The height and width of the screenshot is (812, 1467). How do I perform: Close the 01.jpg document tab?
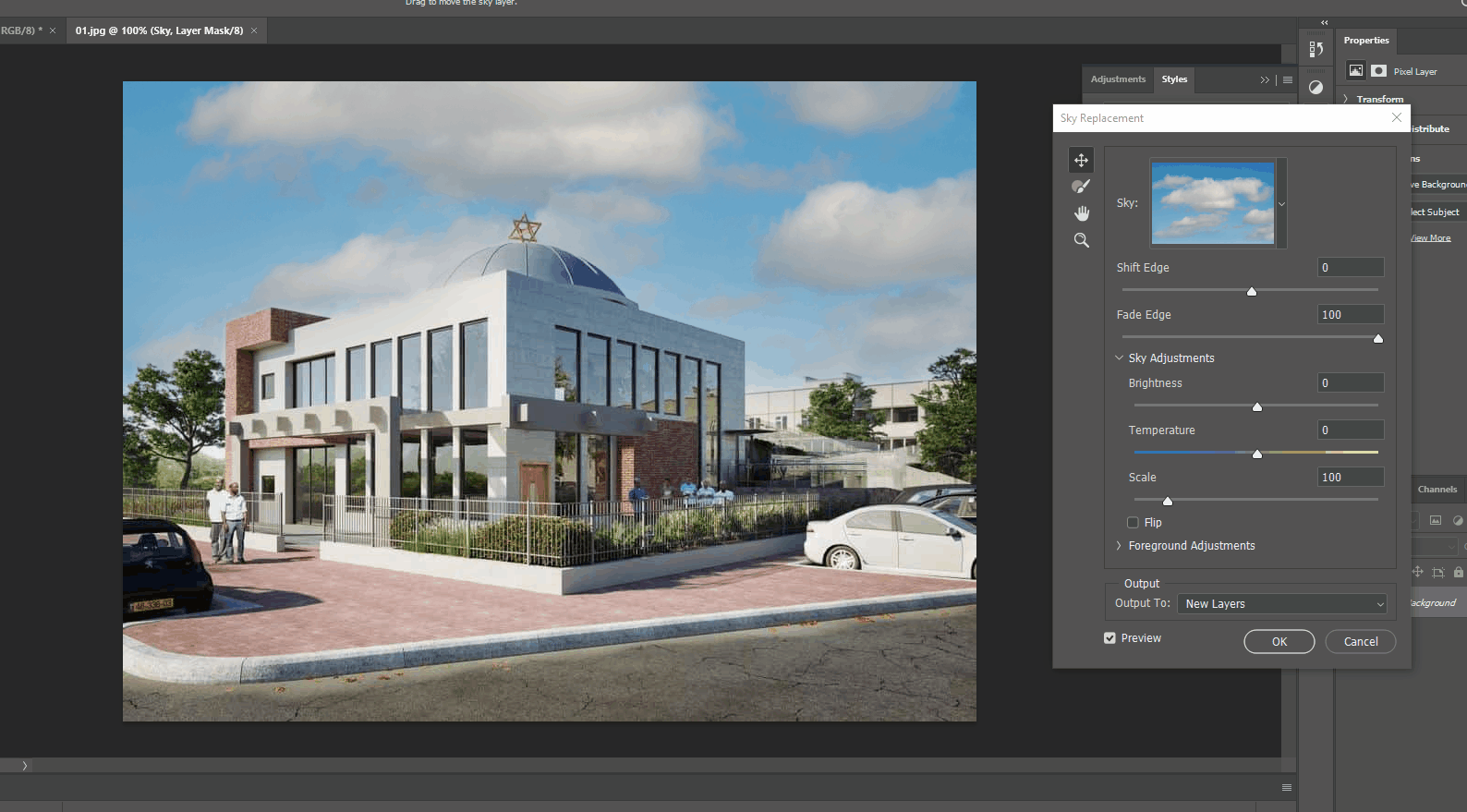(254, 30)
